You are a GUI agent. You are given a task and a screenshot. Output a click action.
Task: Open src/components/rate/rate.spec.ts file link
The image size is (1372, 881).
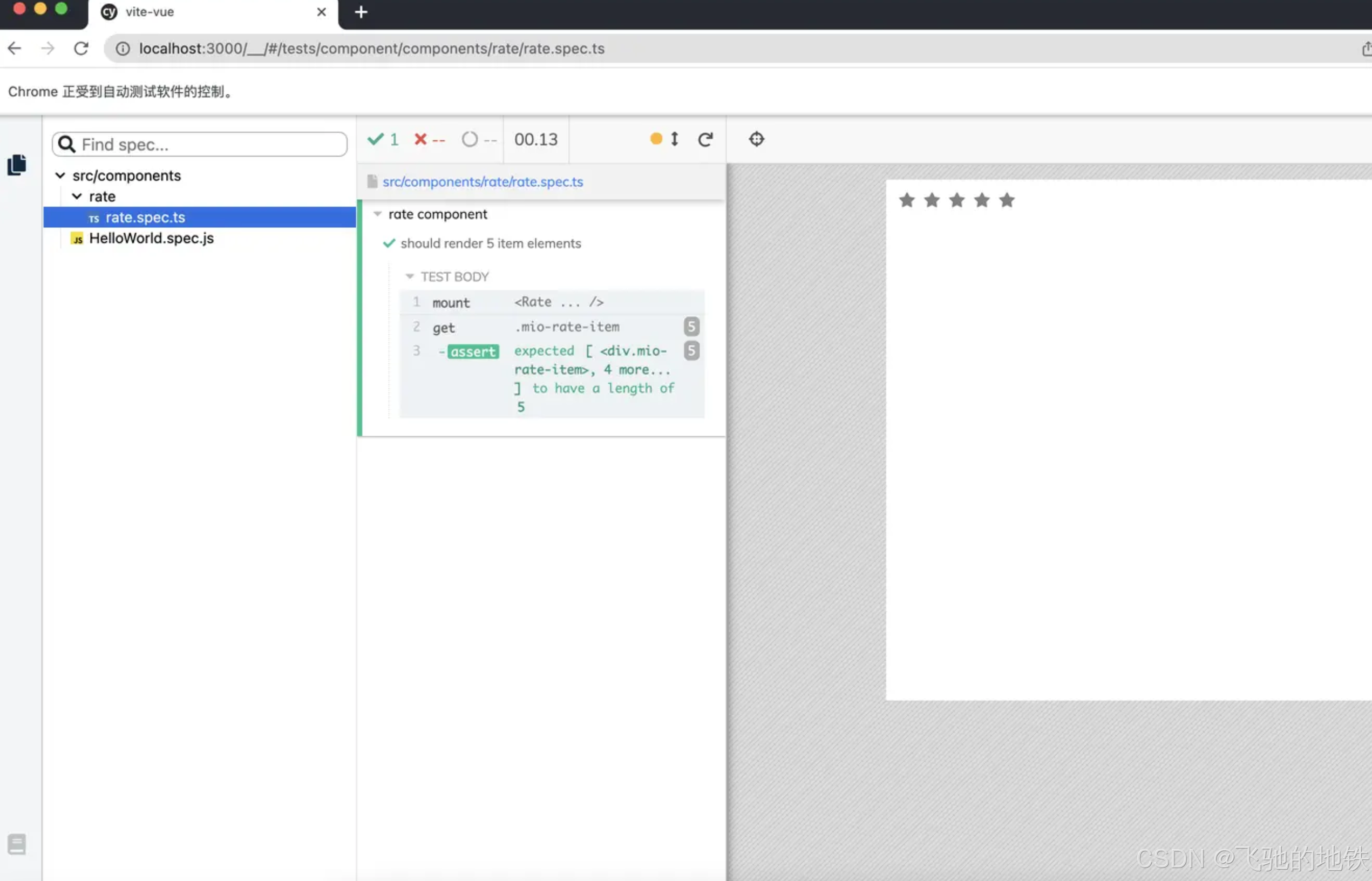click(x=482, y=182)
